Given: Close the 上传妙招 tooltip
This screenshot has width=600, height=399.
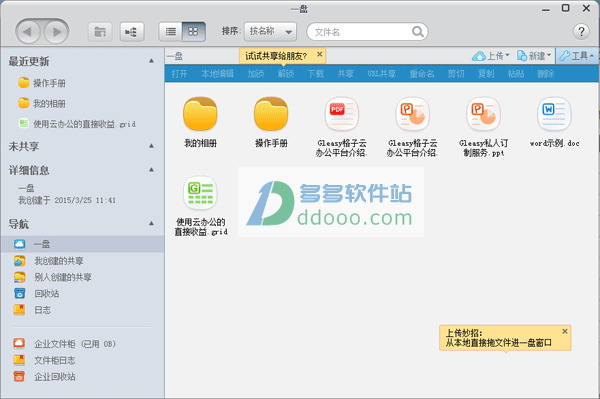Looking at the screenshot, I should 565,331.
